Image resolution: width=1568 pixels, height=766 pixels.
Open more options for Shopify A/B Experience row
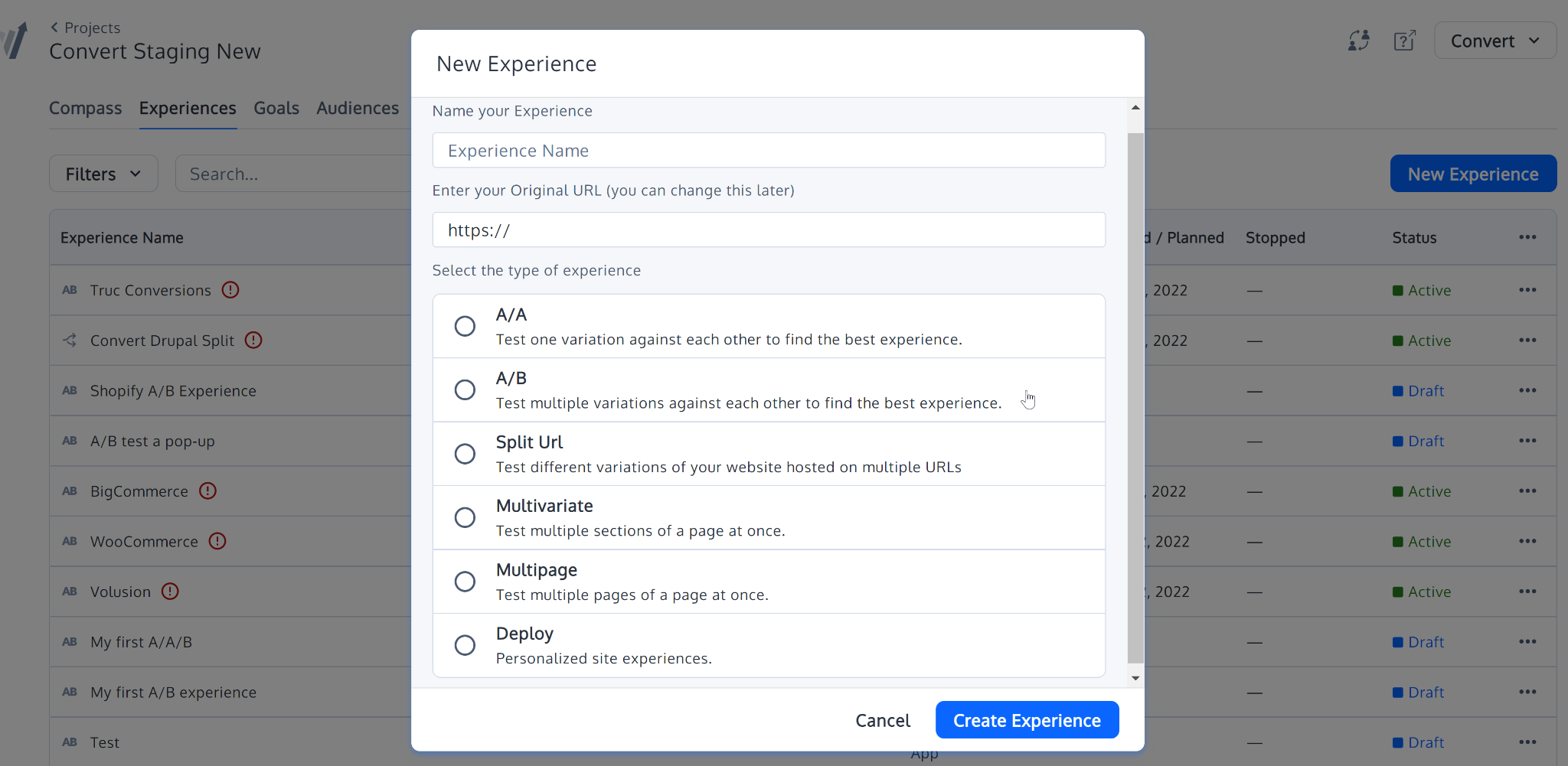pos(1527,390)
